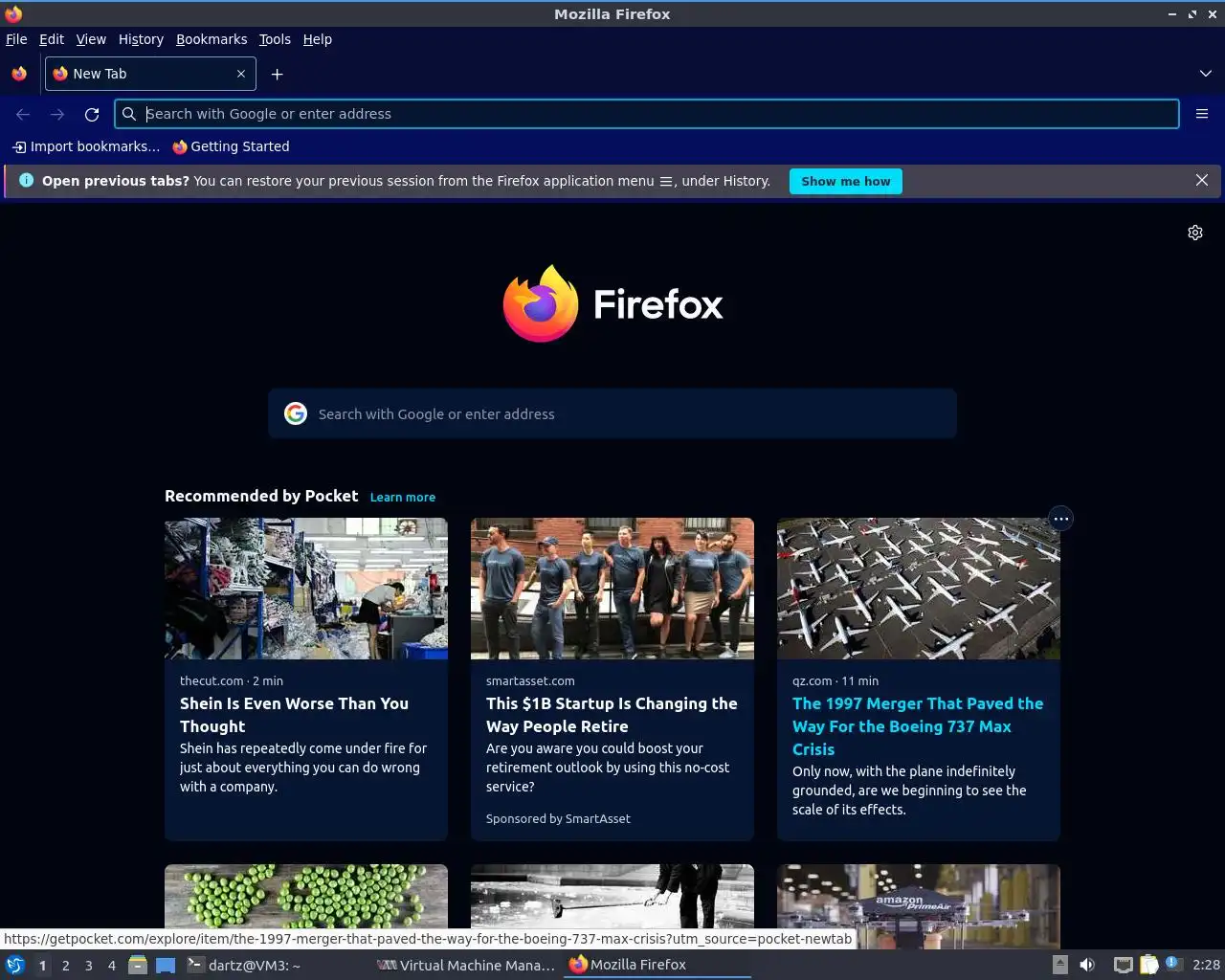1225x980 pixels.
Task: Click the show desktop taskbar icon
Action: click(x=166, y=965)
